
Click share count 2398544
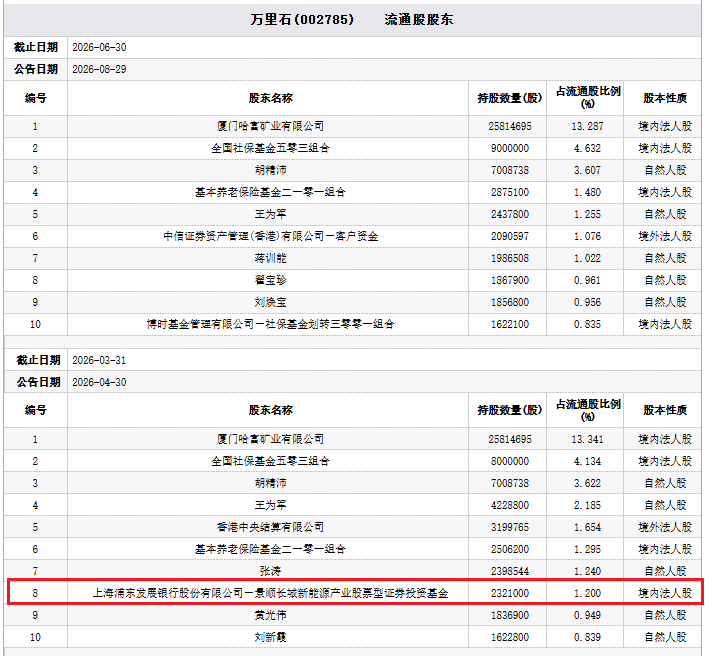510,571
